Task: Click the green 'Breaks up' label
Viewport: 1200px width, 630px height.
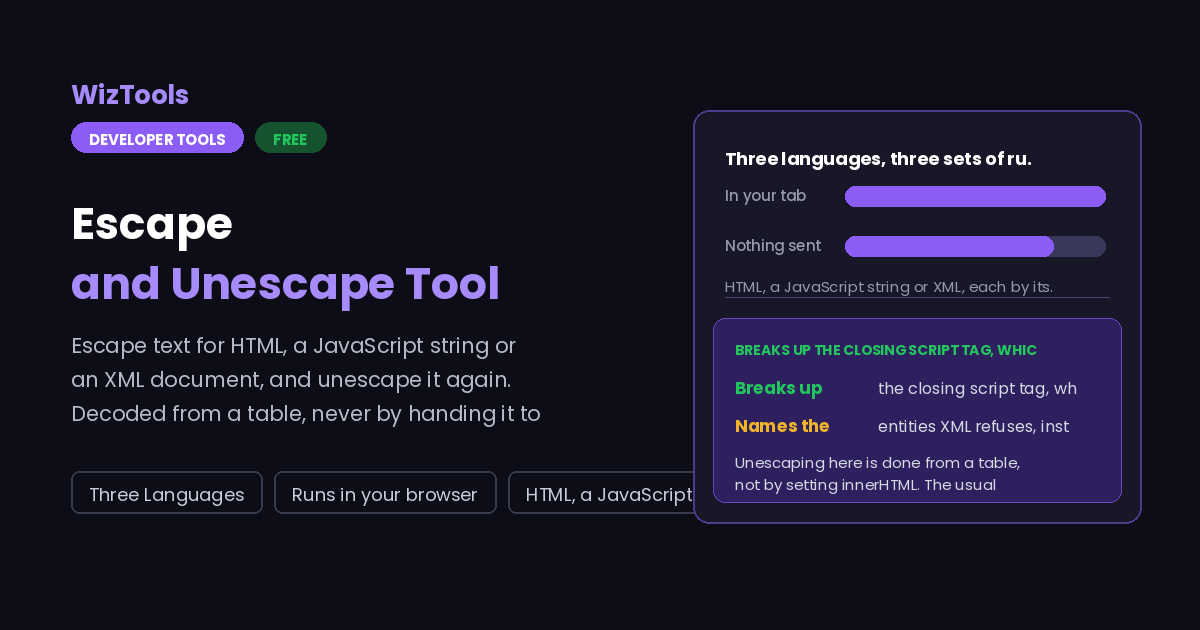Action: click(x=778, y=388)
